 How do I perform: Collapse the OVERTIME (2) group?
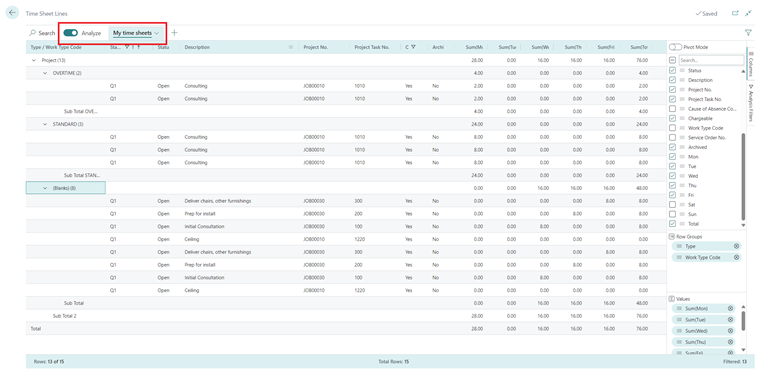click(45, 73)
